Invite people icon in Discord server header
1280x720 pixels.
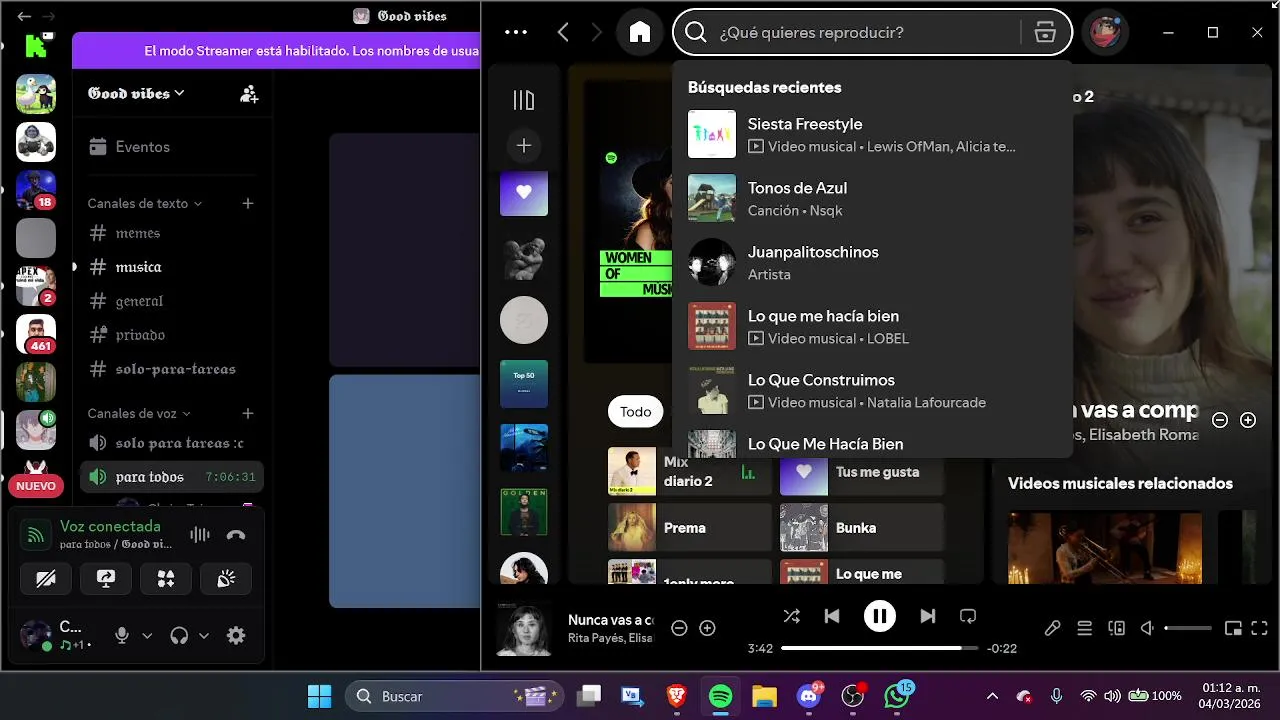[249, 94]
